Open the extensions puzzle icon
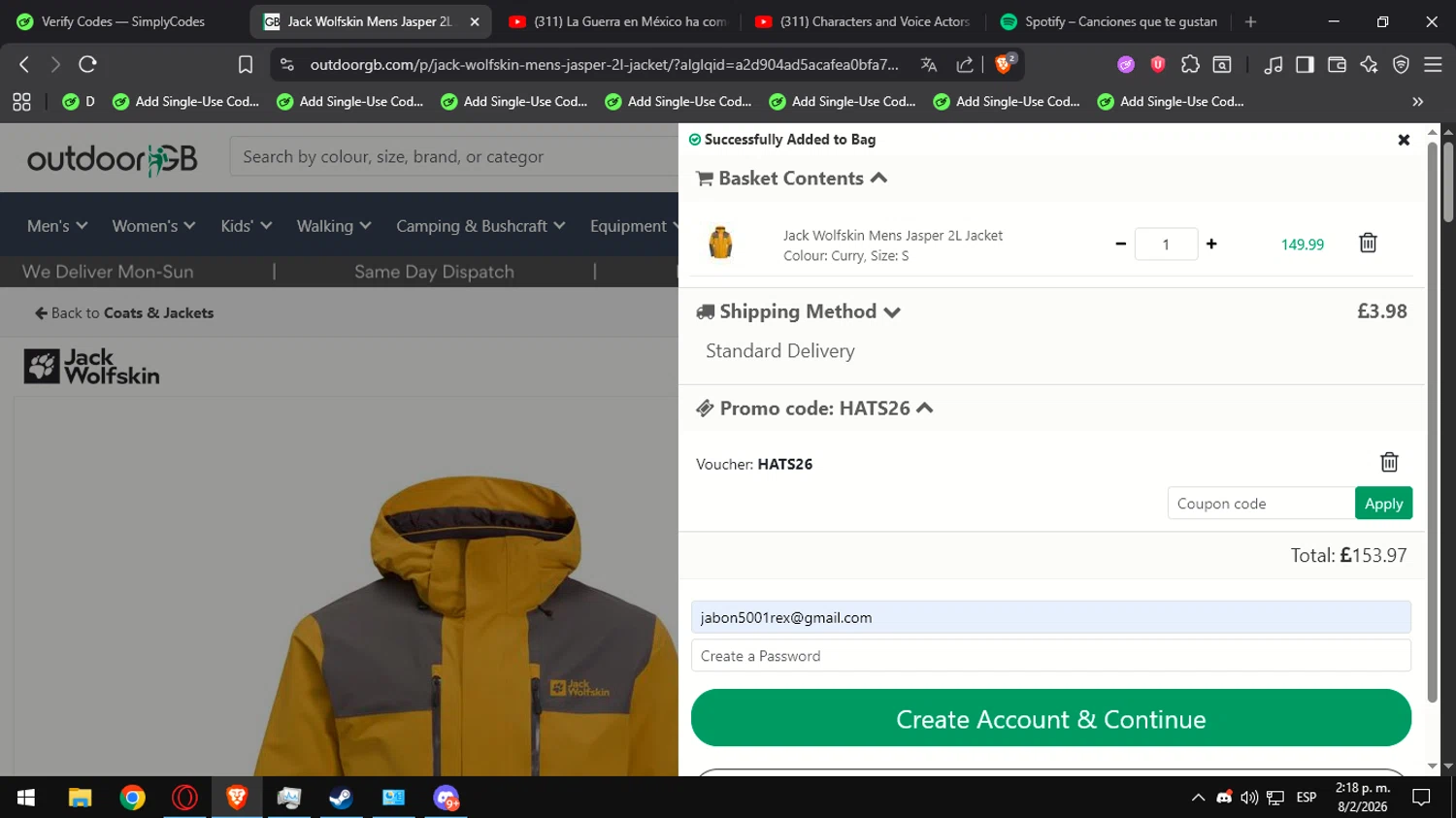Screen dimensions: 1456x818 click(x=1190, y=64)
